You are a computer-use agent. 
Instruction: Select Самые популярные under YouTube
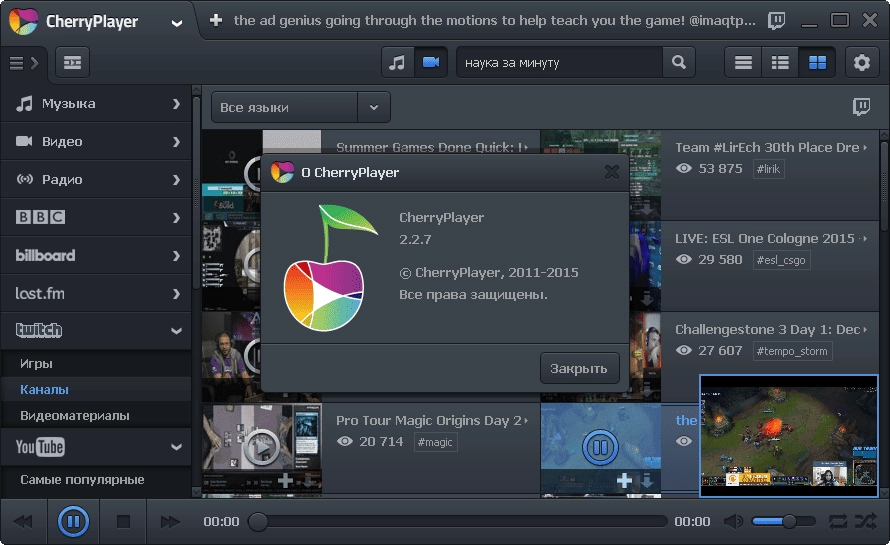click(96, 480)
